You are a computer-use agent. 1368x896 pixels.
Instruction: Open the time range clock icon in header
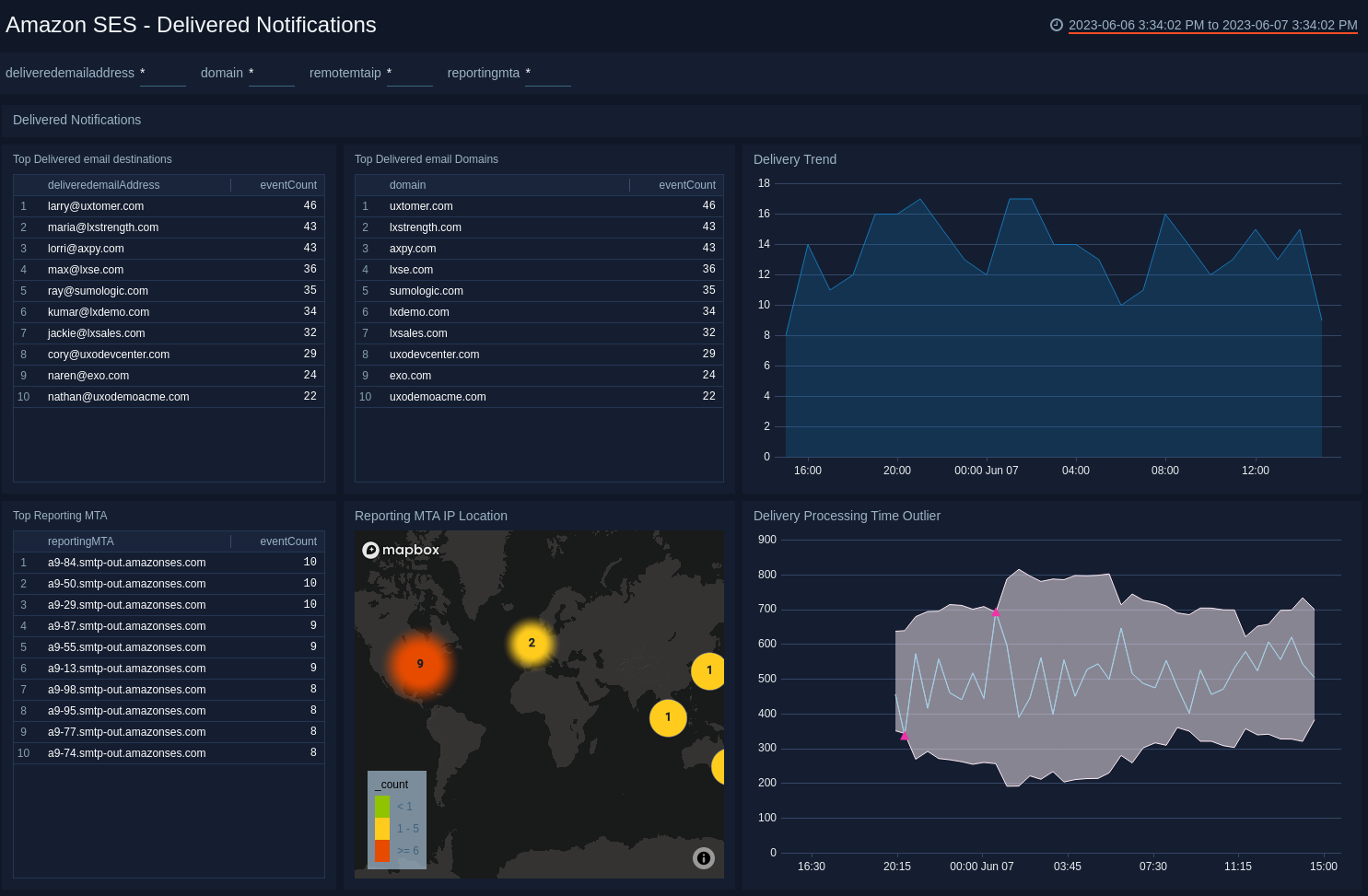pos(1056,25)
